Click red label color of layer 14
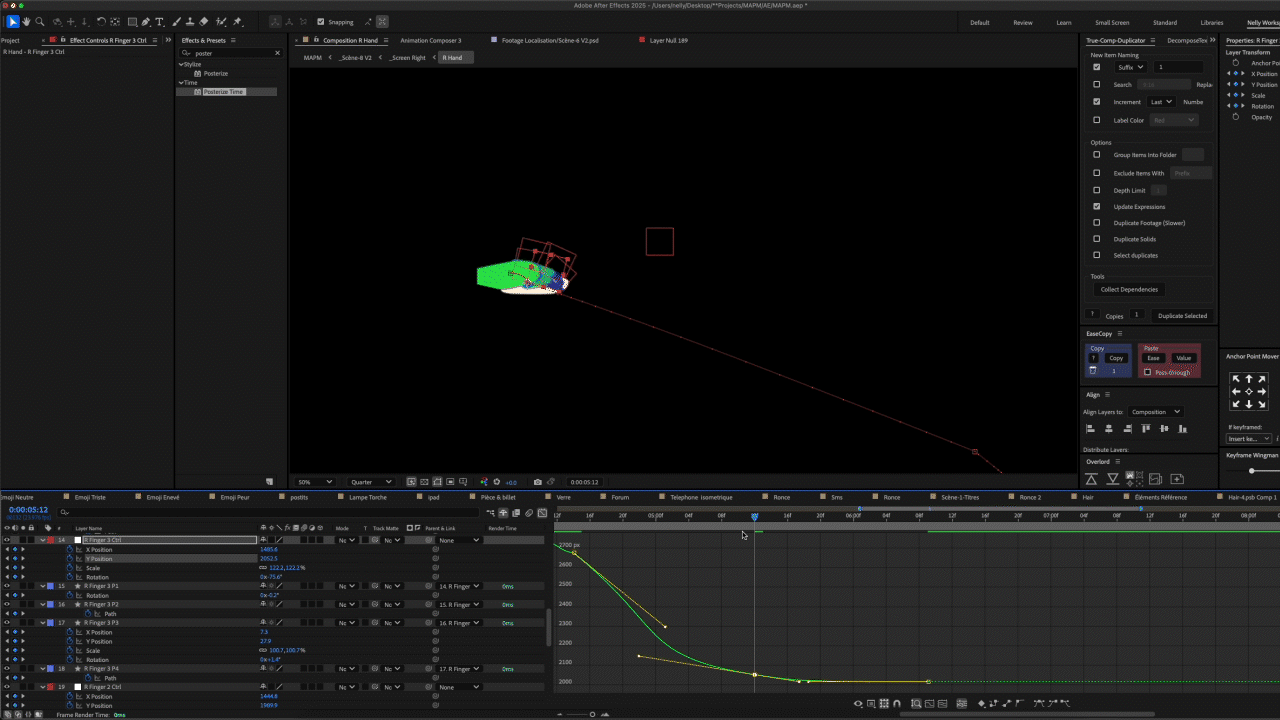This screenshot has height=720, width=1280. [x=50, y=540]
